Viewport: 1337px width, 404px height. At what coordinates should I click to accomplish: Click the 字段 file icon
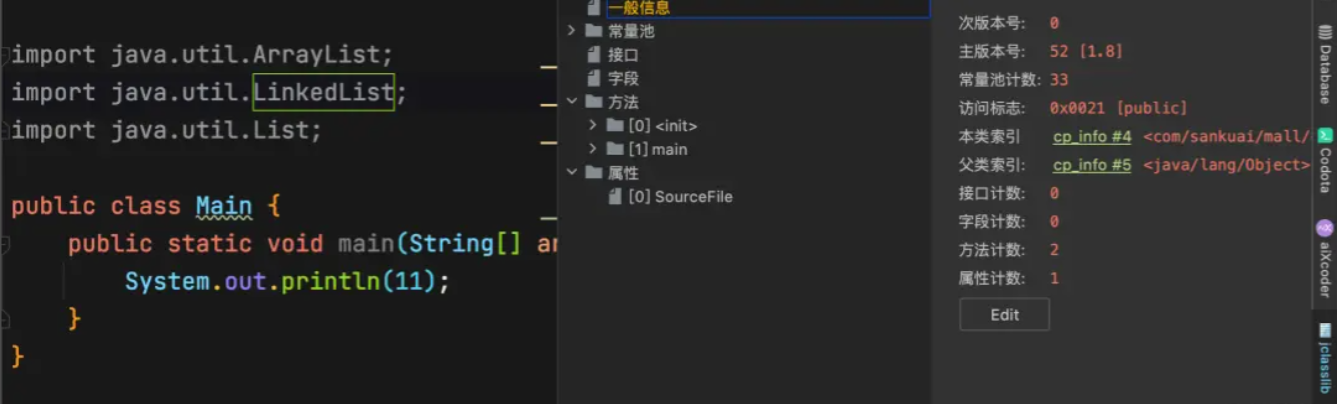pos(595,78)
